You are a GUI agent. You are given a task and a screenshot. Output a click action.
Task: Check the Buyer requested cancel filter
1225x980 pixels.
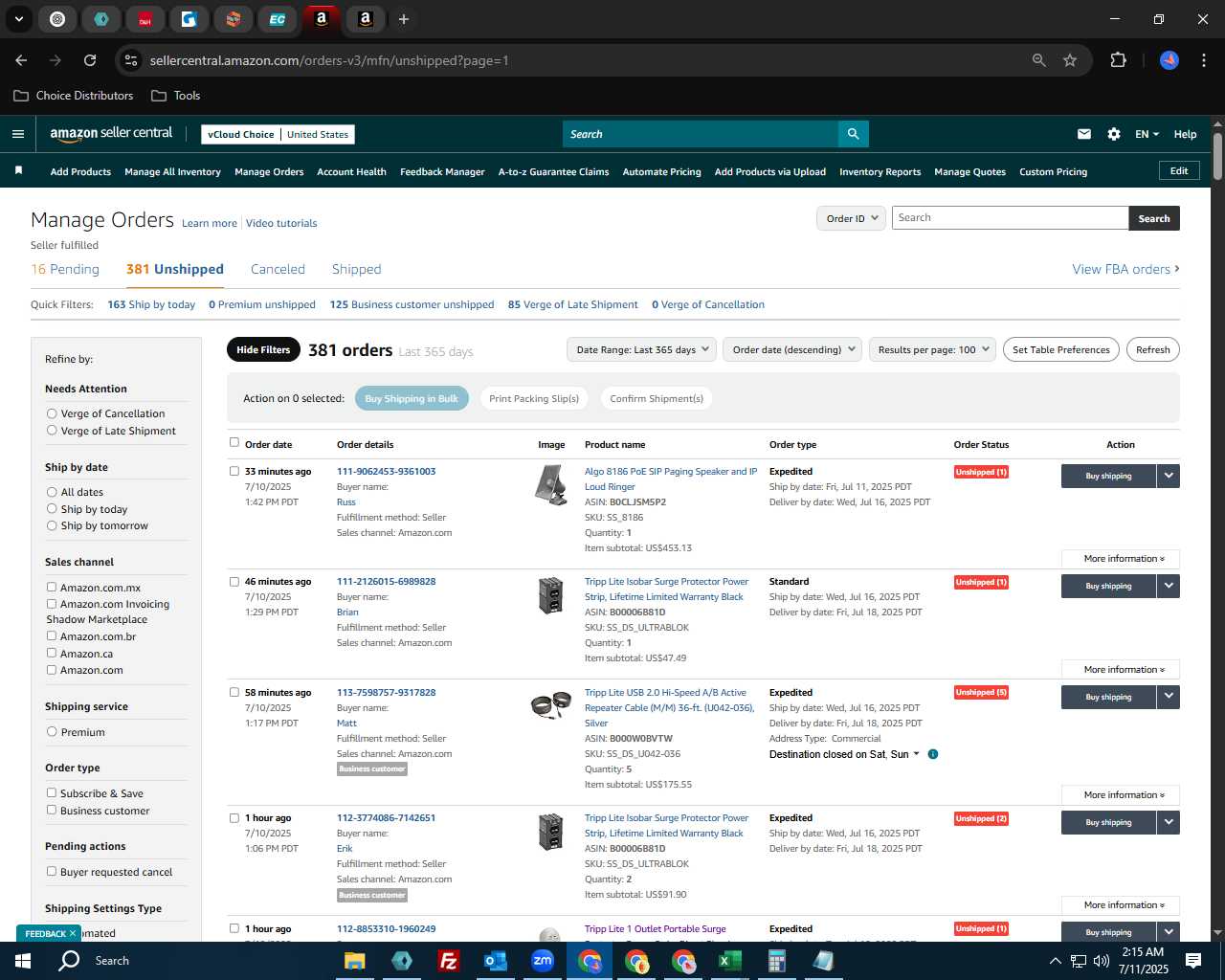(x=52, y=871)
